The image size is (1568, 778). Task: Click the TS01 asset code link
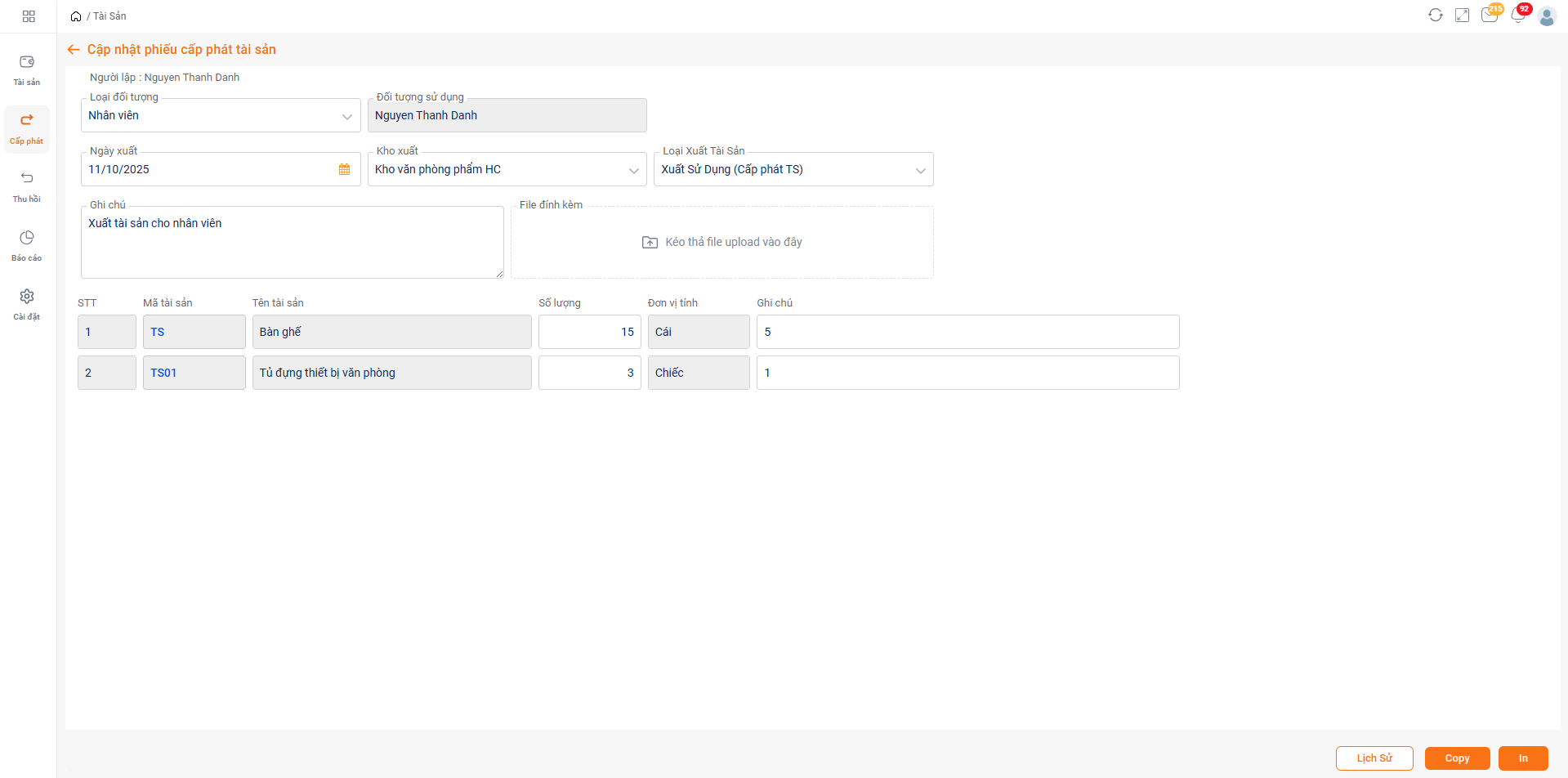pos(163,373)
